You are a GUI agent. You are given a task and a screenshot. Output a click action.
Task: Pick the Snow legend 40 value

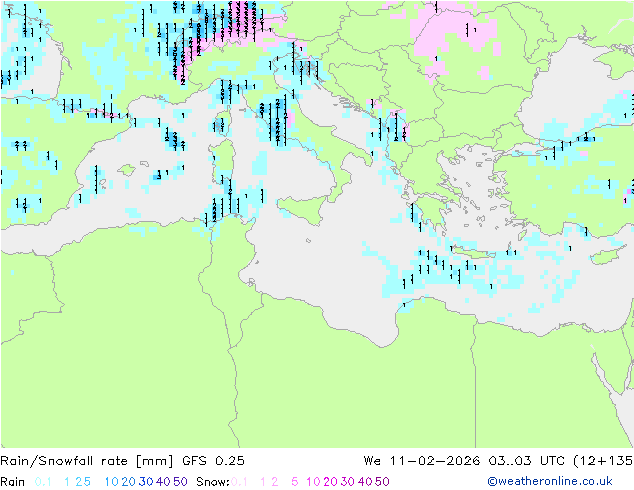(x=365, y=482)
